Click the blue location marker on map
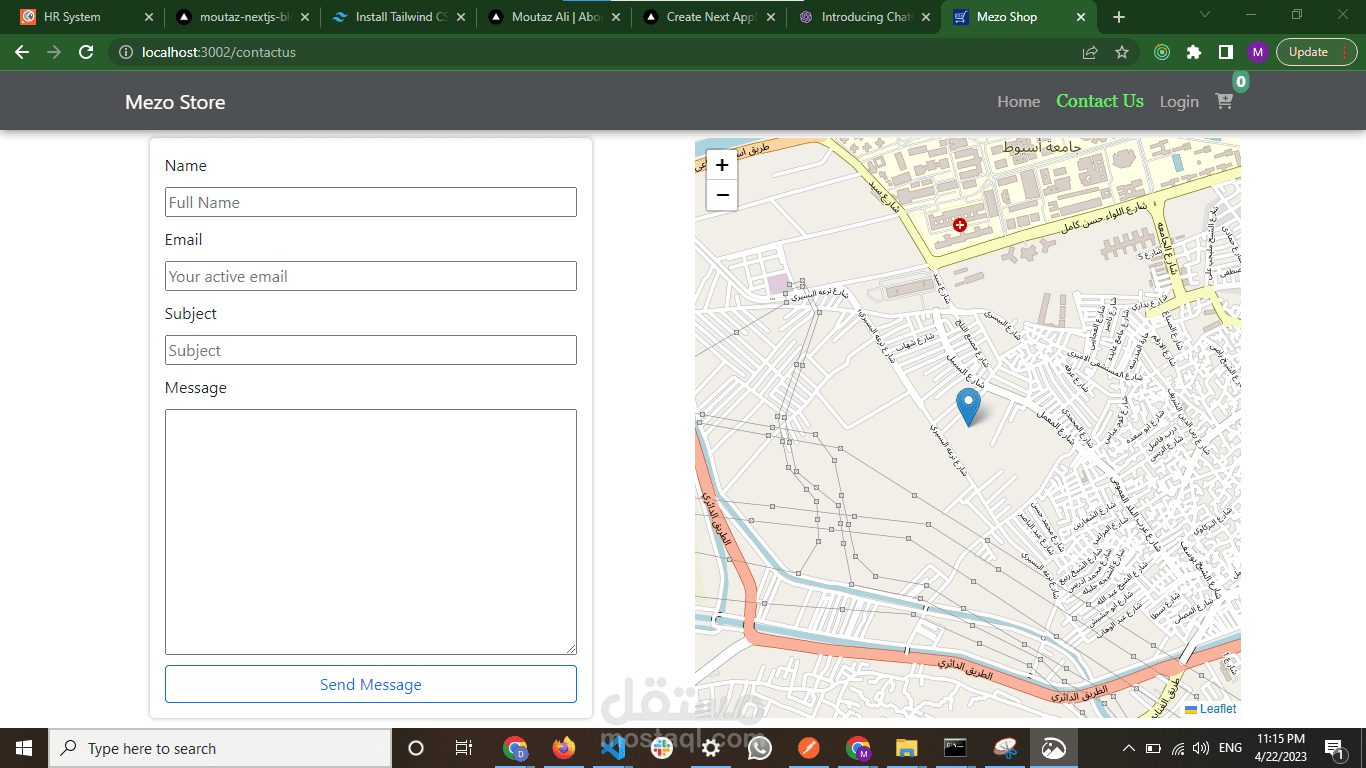The height and width of the screenshot is (768, 1366). (x=968, y=407)
